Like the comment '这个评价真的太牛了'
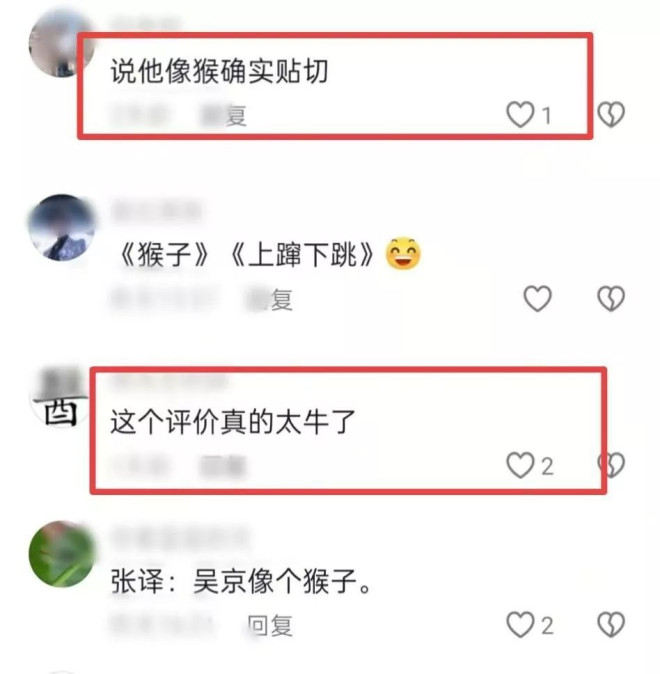The height and width of the screenshot is (674, 660). point(520,465)
